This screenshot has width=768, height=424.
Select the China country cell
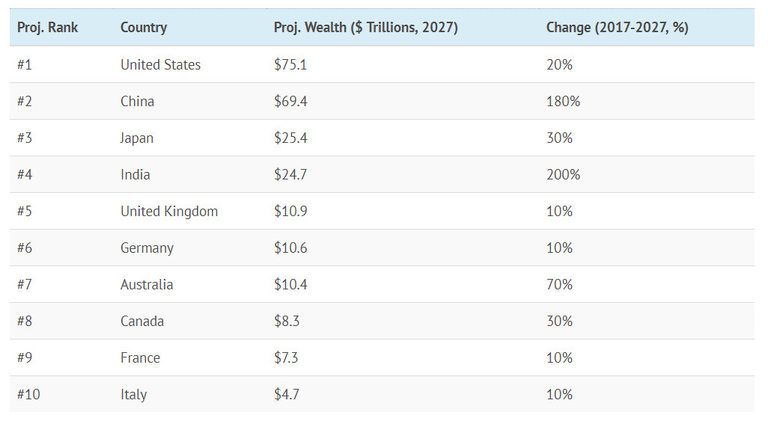coord(137,101)
